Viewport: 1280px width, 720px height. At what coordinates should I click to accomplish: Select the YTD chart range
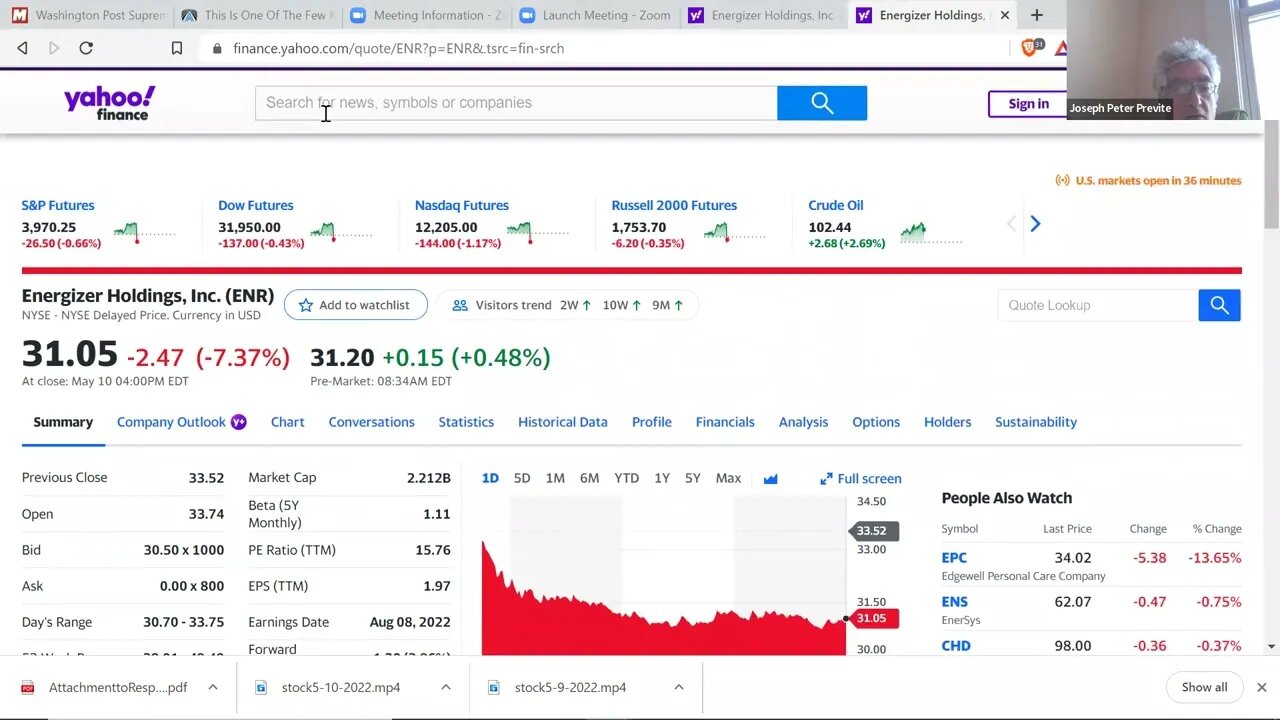(x=626, y=478)
